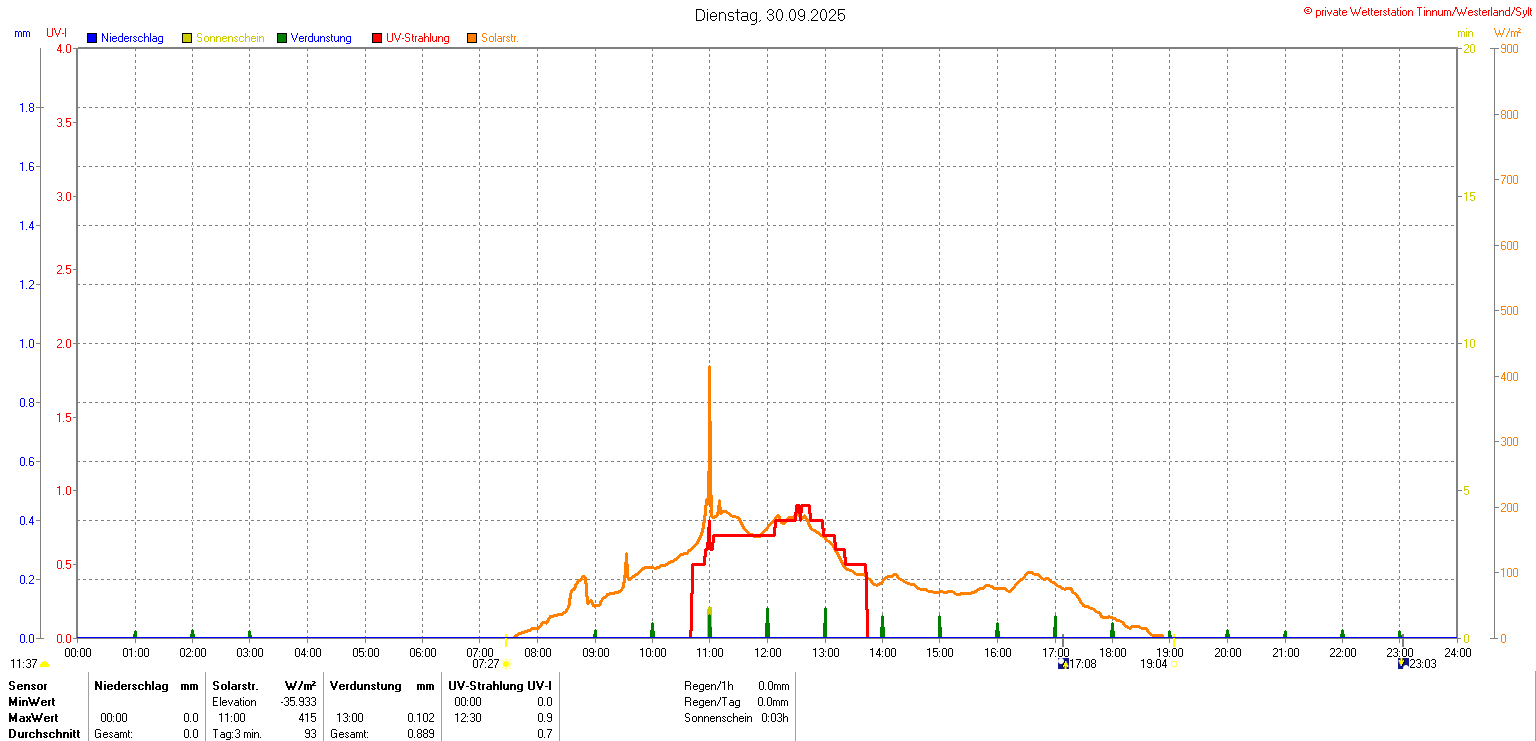This screenshot has height=741, width=1536.
Task: Click the Niederschlag legend label
Action: coord(132,38)
